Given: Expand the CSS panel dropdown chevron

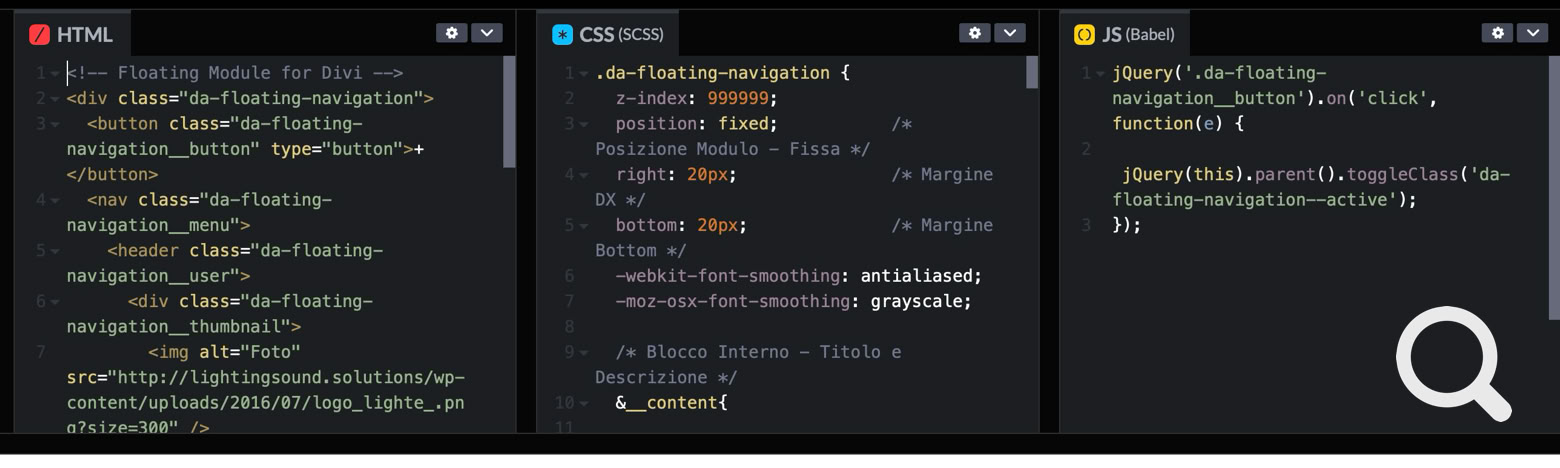Looking at the screenshot, I should click(x=1010, y=33).
